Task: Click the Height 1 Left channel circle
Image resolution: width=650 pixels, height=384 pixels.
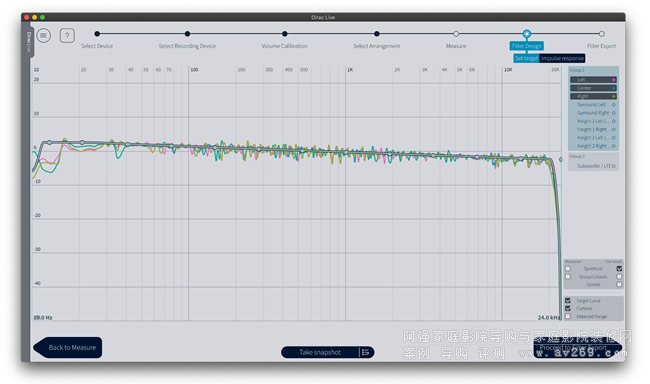Action: coord(614,121)
